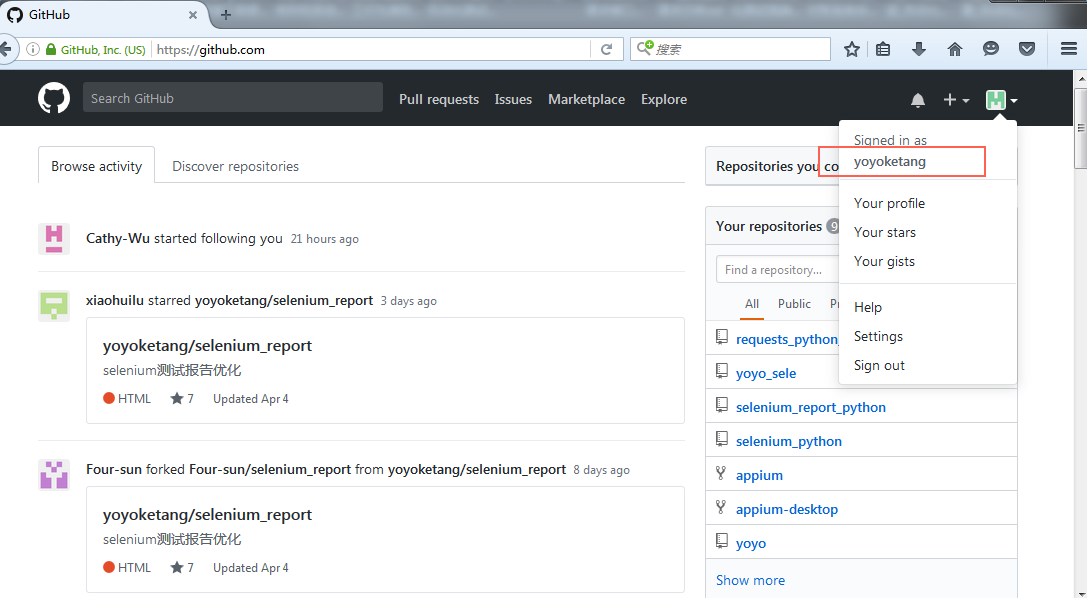This screenshot has height=598, width=1087.
Task: Open Cathy-Wu user link
Action: [x=118, y=238]
